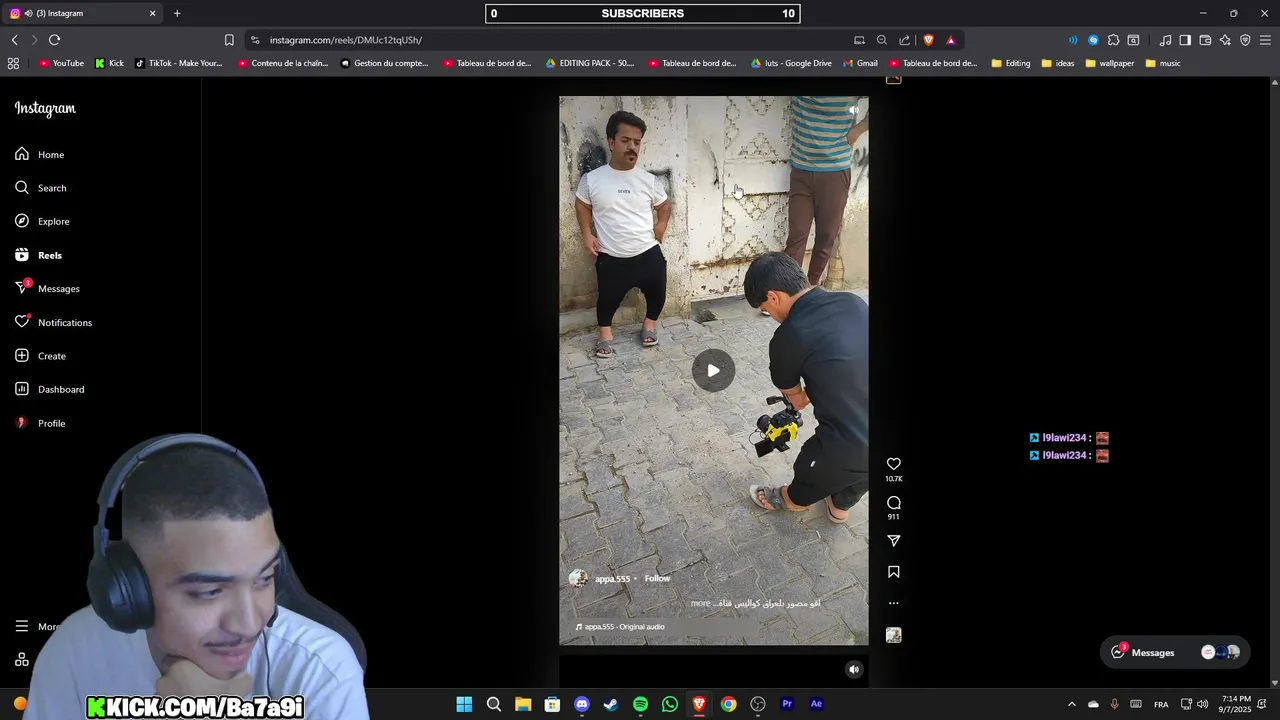1280x720 pixels.
Task: Open Premiere Pro from taskbar
Action: (787, 704)
